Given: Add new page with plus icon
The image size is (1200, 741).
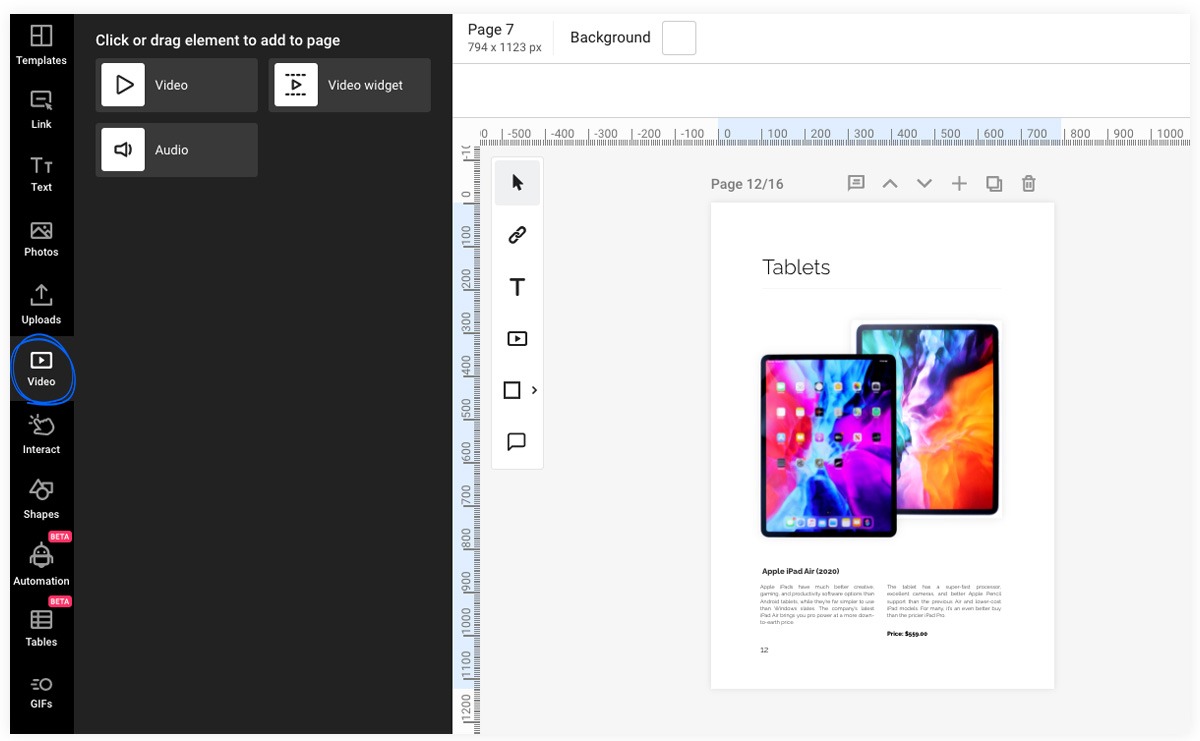Looking at the screenshot, I should pyautogui.click(x=959, y=183).
